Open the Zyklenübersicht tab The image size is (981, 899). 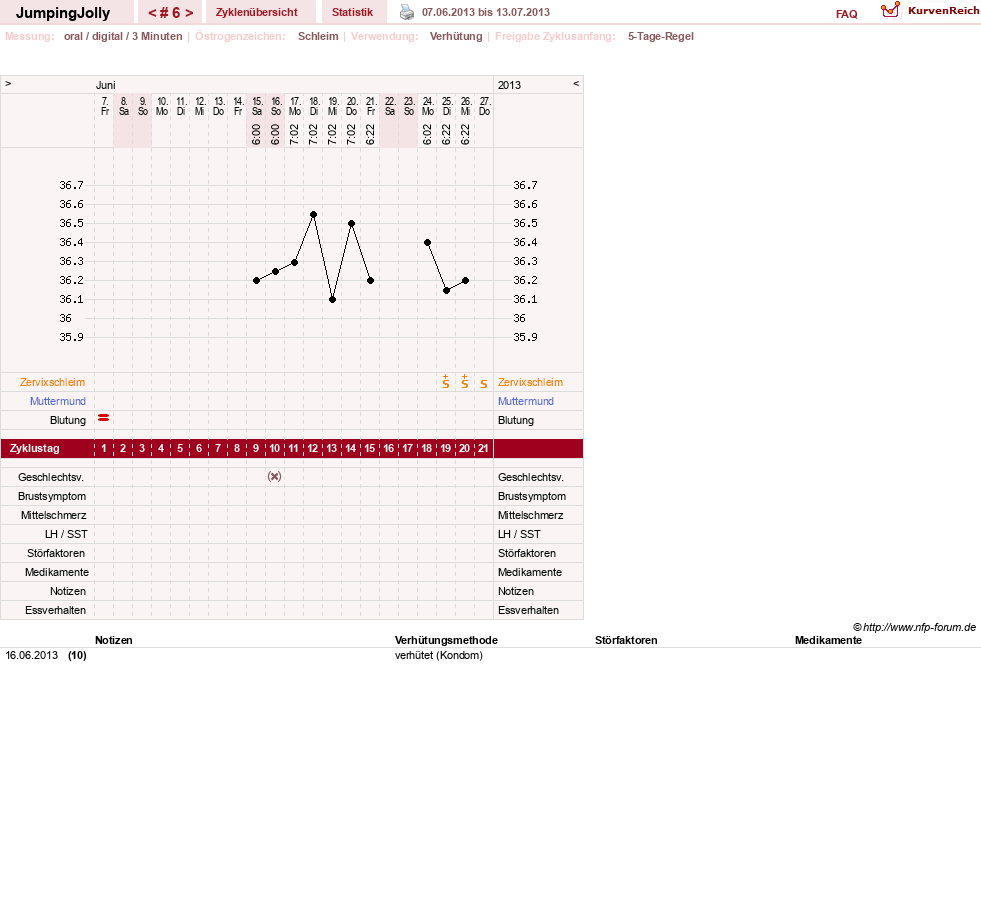coord(257,12)
